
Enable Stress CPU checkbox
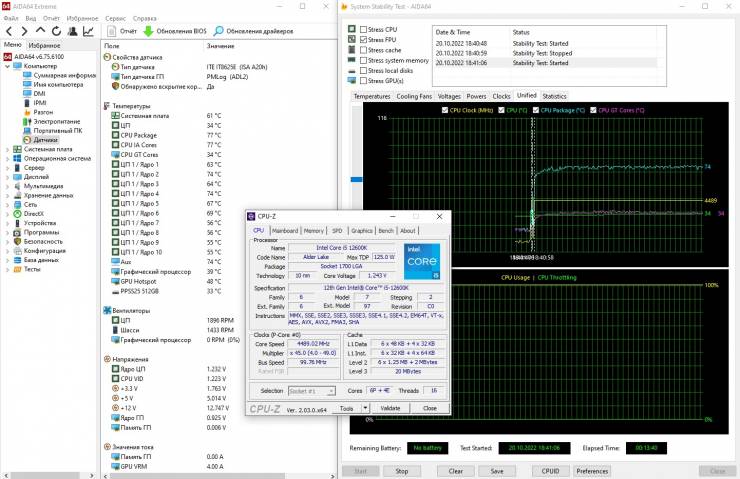point(363,29)
